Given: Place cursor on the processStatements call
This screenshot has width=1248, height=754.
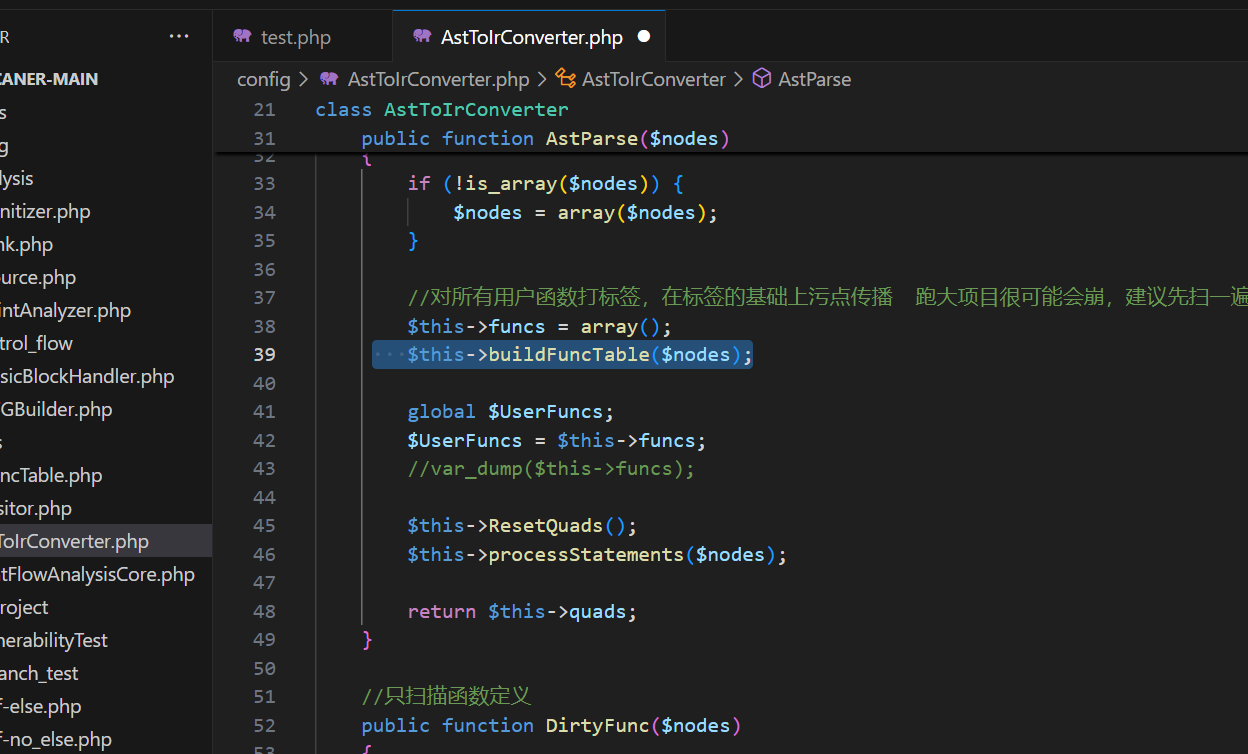Looking at the screenshot, I should (584, 555).
